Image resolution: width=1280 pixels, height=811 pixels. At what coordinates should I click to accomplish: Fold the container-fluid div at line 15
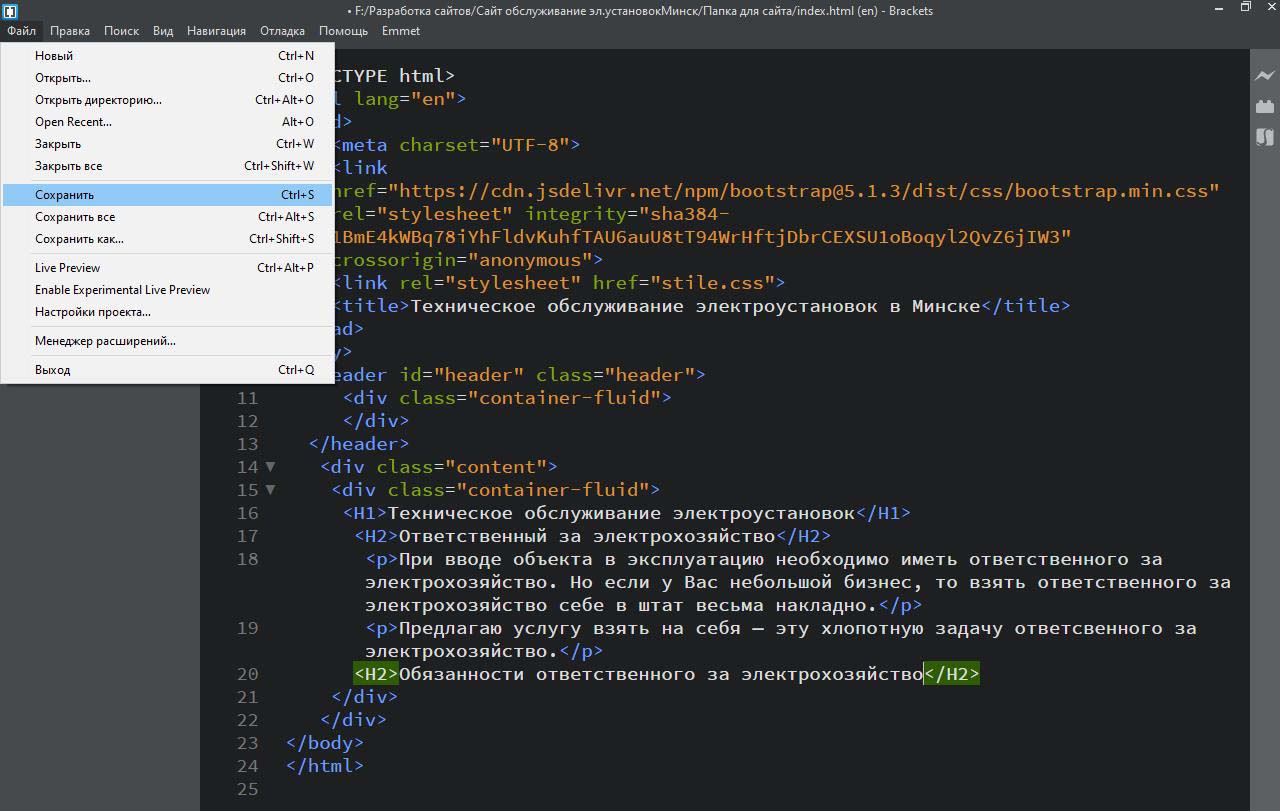click(x=270, y=490)
